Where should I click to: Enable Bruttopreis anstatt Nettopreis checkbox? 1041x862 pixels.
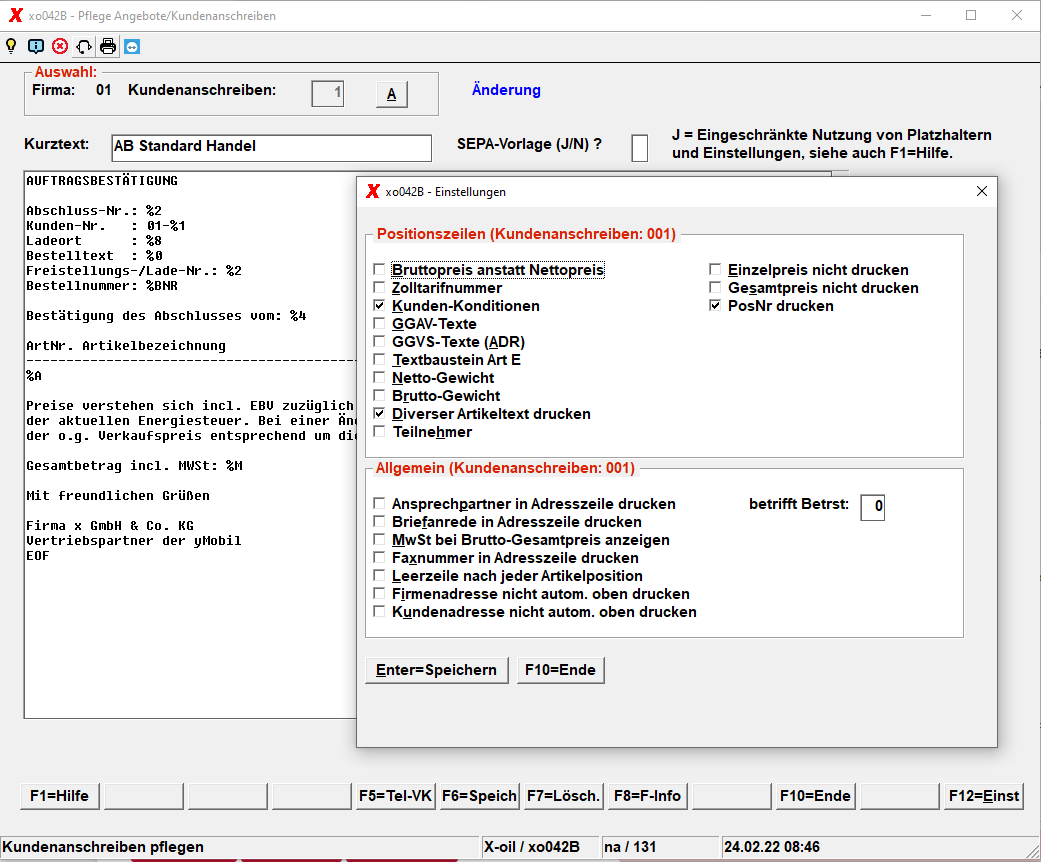(379, 270)
